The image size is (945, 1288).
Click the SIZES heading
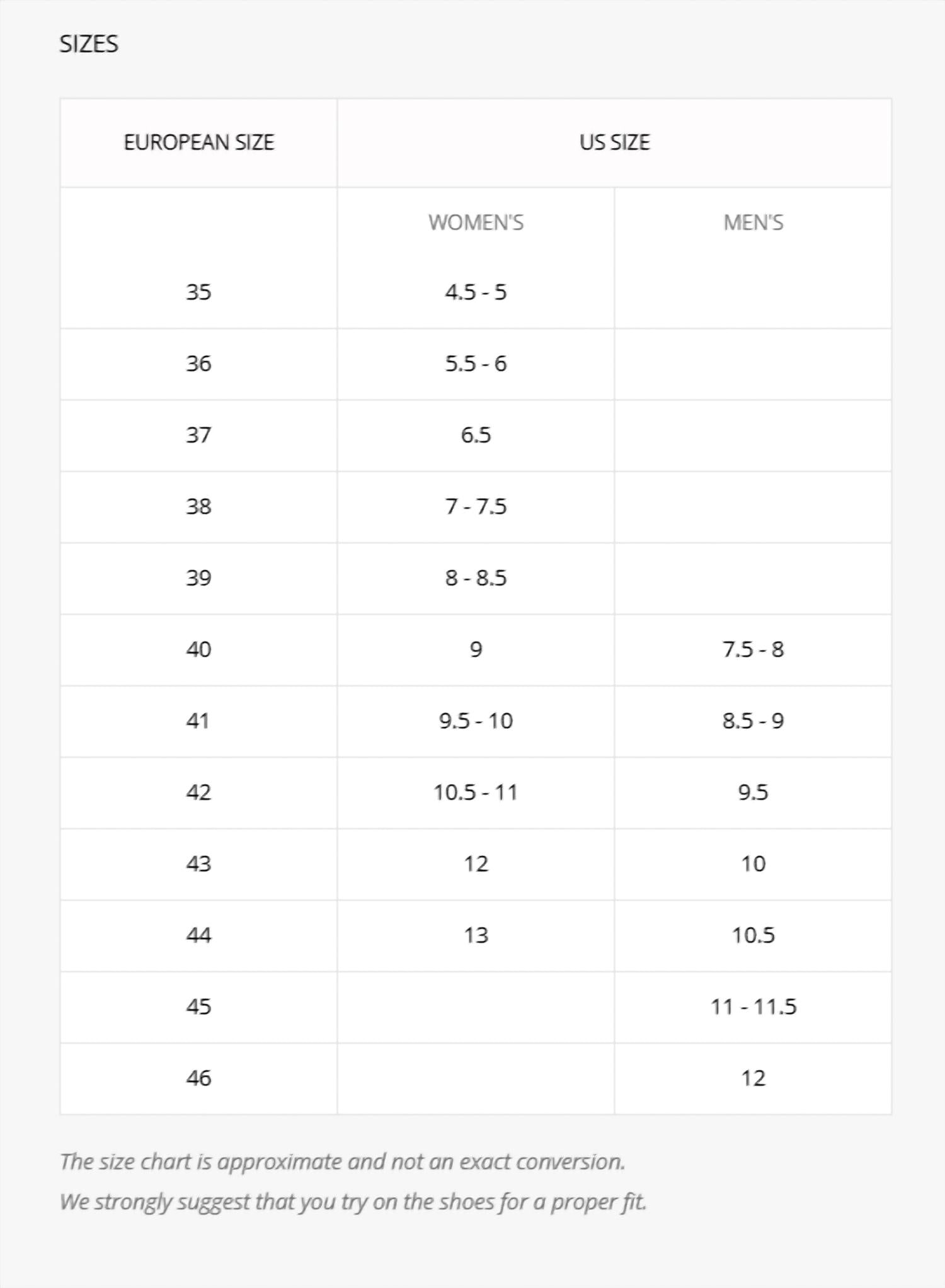point(89,44)
